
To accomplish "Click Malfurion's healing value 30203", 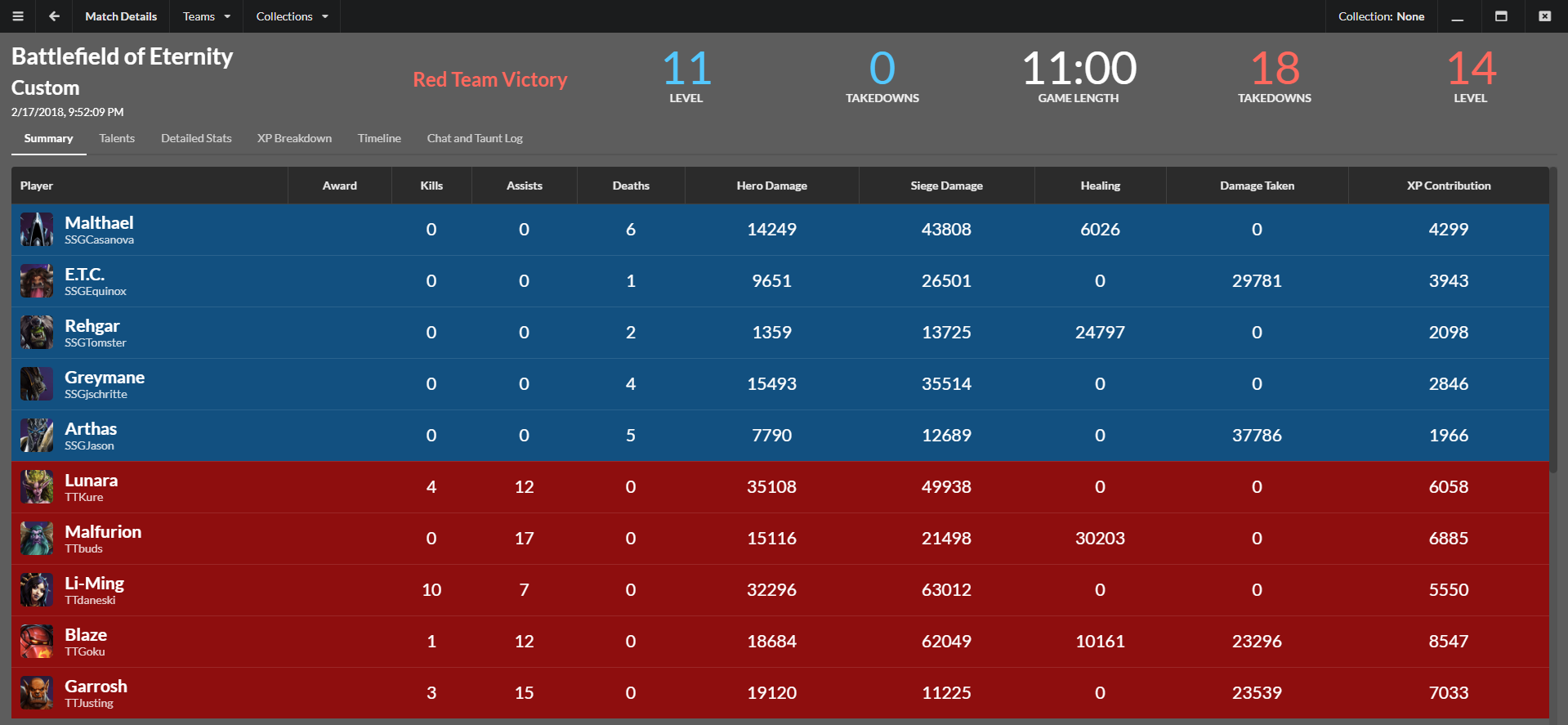I will pos(1101,539).
